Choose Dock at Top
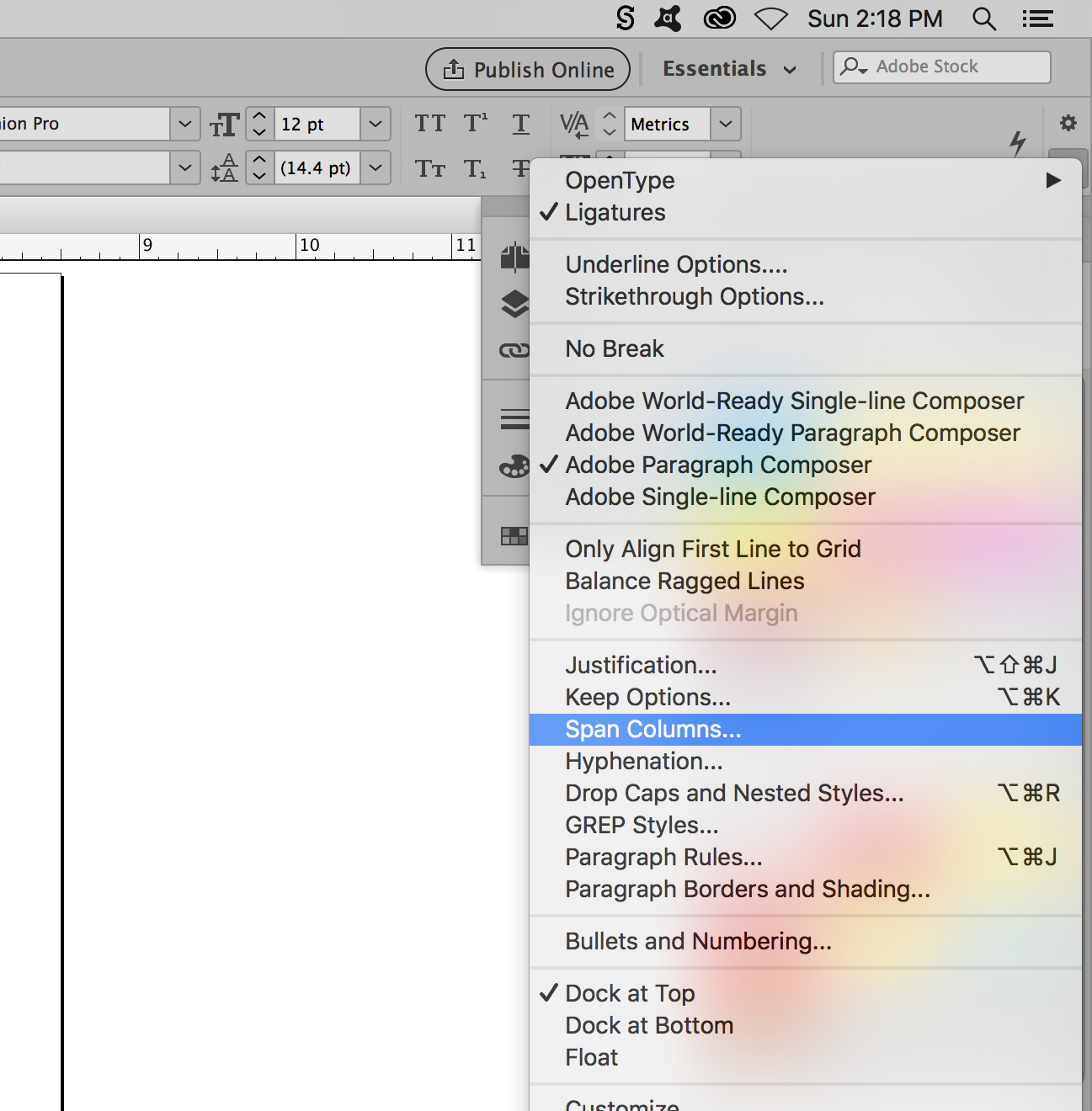This screenshot has height=1111, width=1092. point(806,993)
